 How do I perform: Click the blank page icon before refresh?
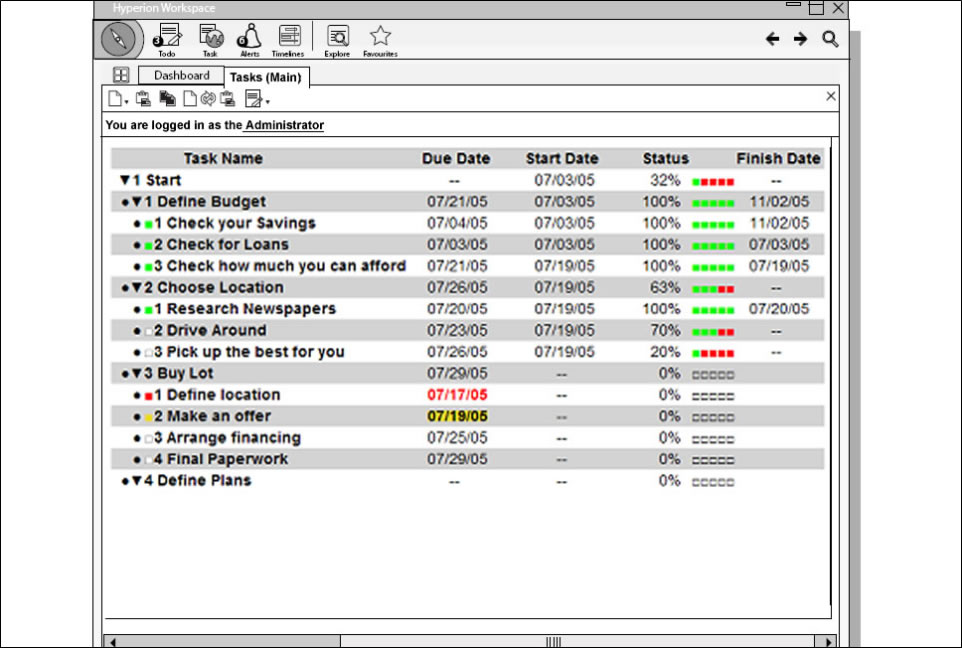[190, 98]
